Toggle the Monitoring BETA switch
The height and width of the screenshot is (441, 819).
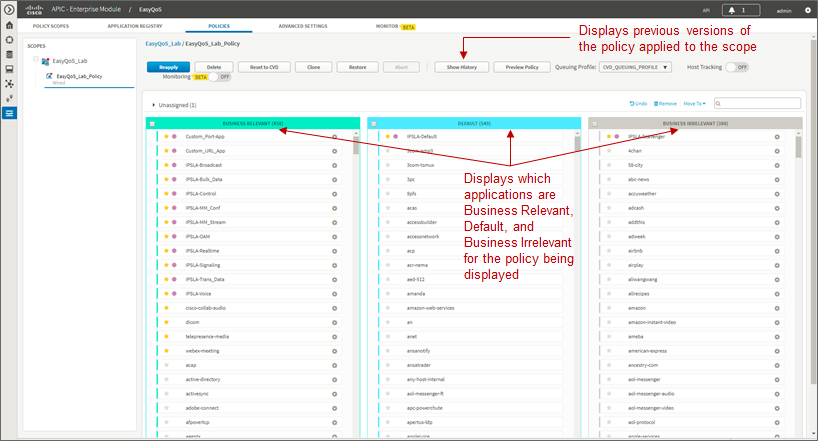click(219, 77)
